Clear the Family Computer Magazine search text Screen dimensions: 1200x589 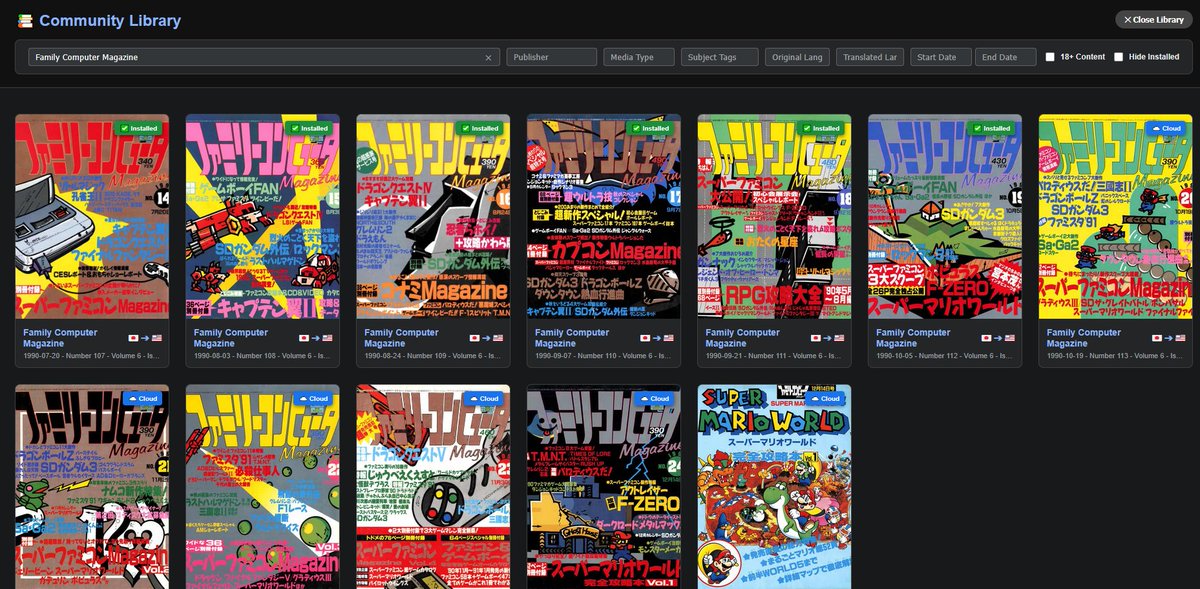488,57
